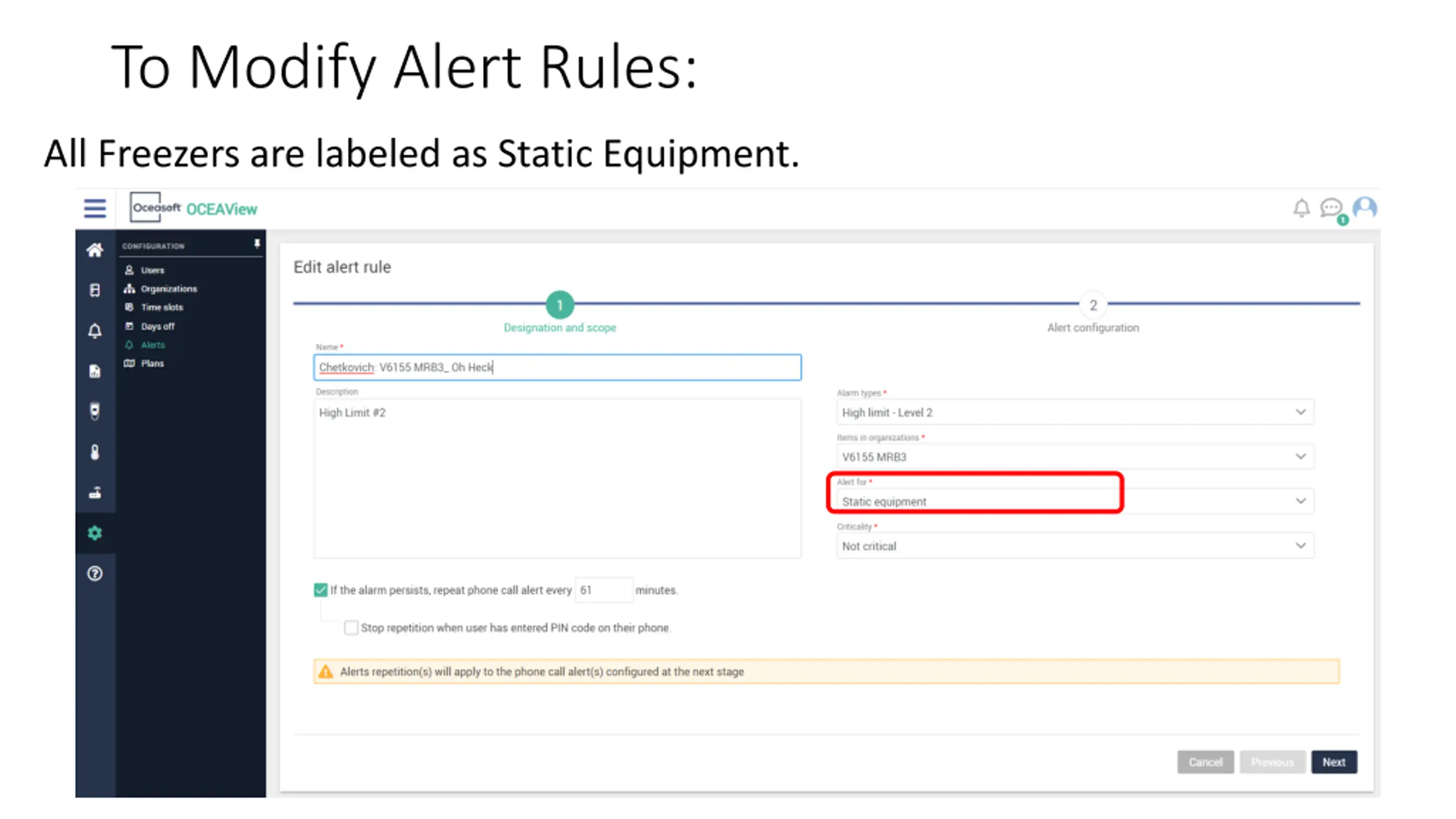Open the Alert for Static equipment dropdown
This screenshot has height=819, width=1456.
click(1074, 501)
